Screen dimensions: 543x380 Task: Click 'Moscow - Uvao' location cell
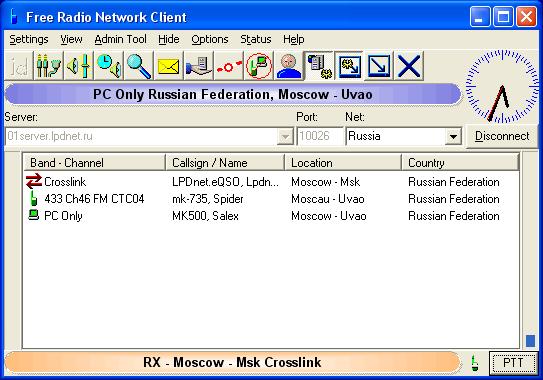329,216
